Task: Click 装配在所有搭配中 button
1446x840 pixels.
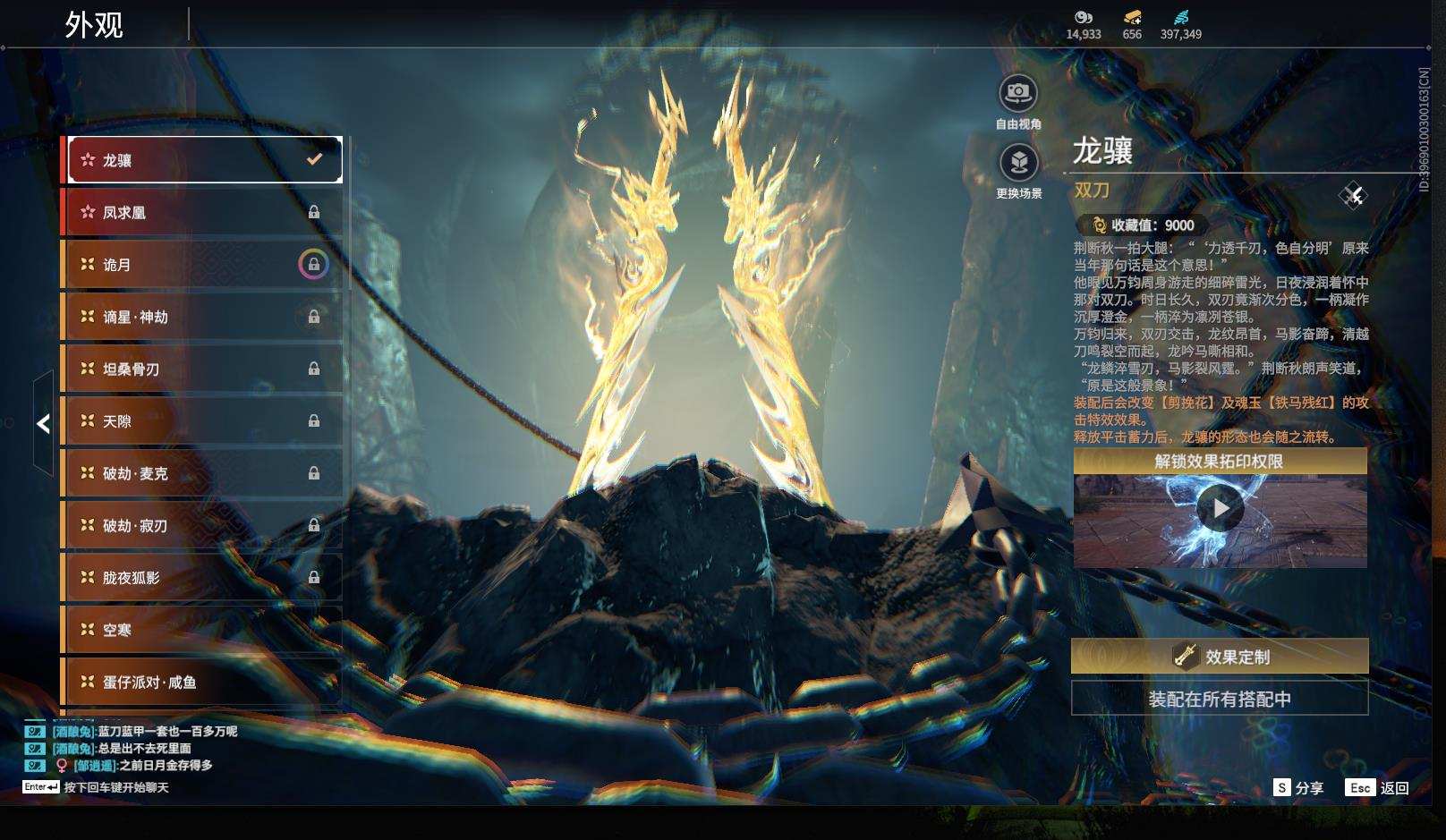Action: pos(1220,699)
